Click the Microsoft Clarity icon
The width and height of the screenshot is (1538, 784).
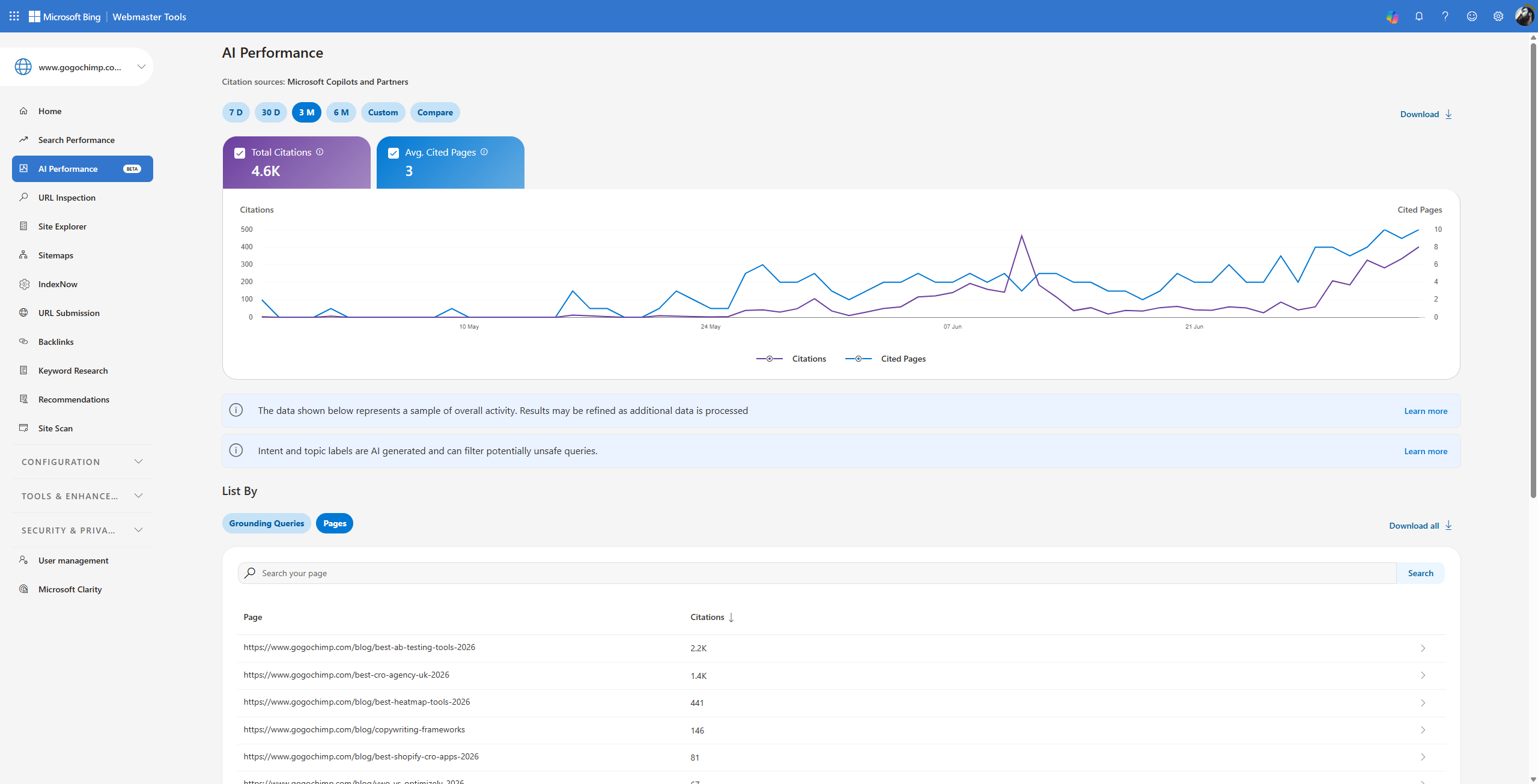click(23, 589)
